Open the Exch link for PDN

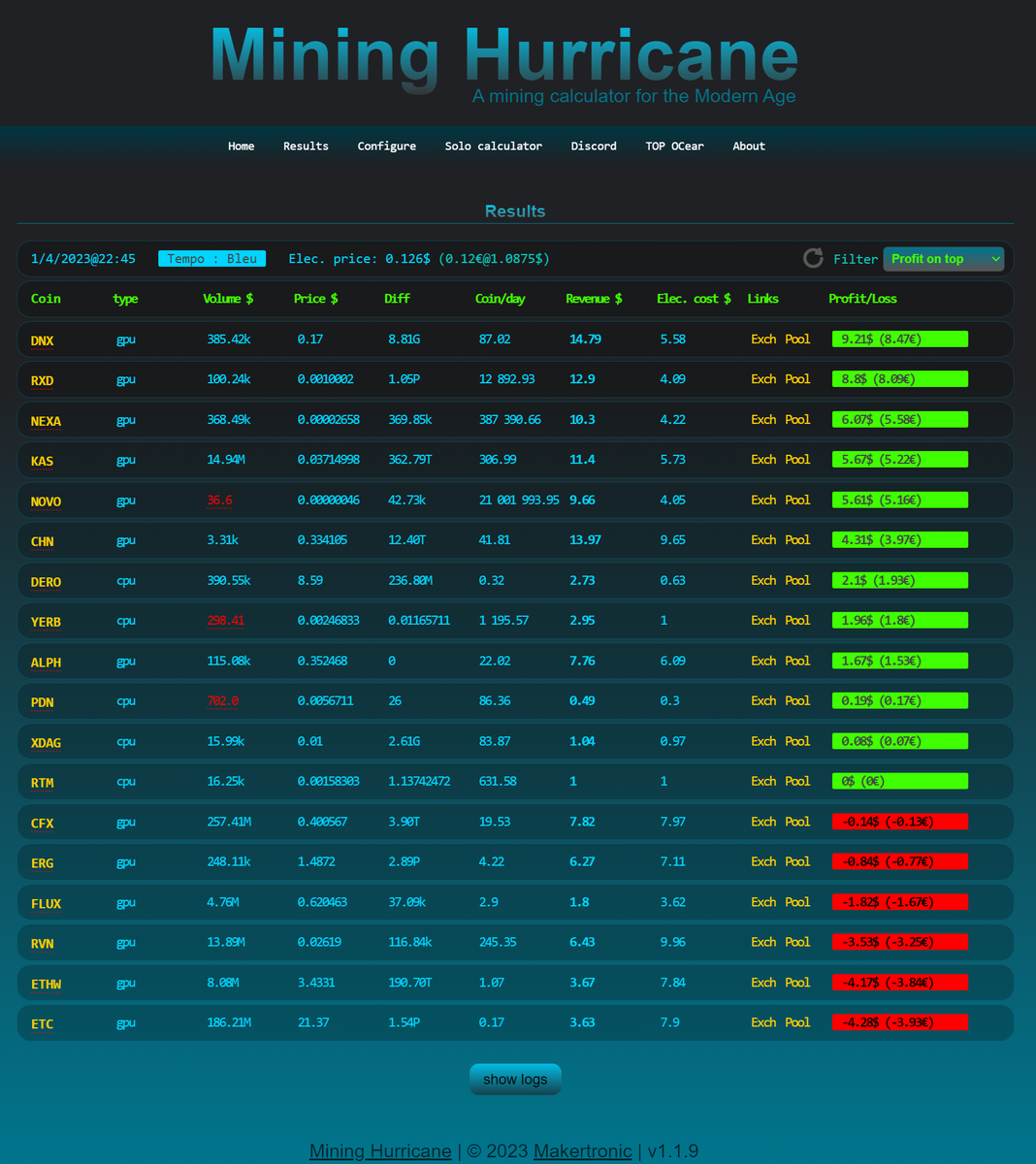click(763, 701)
